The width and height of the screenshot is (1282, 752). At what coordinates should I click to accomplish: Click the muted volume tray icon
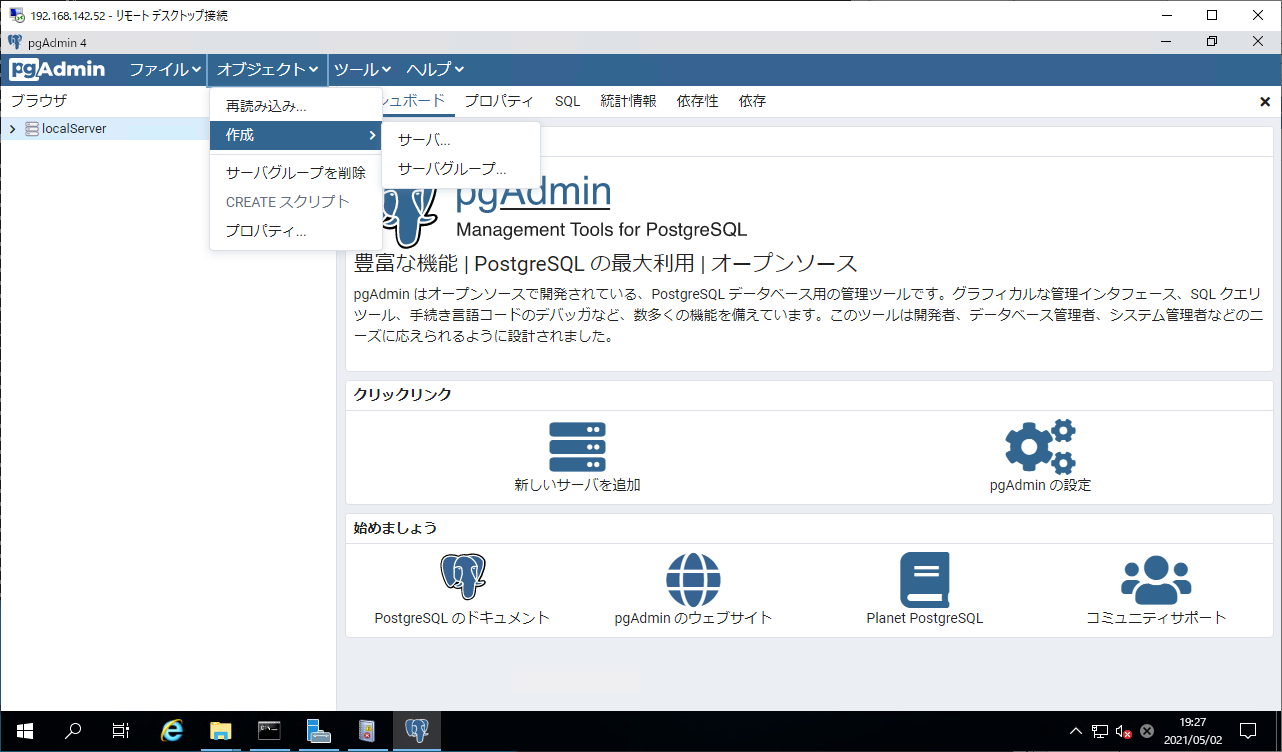pos(1123,731)
